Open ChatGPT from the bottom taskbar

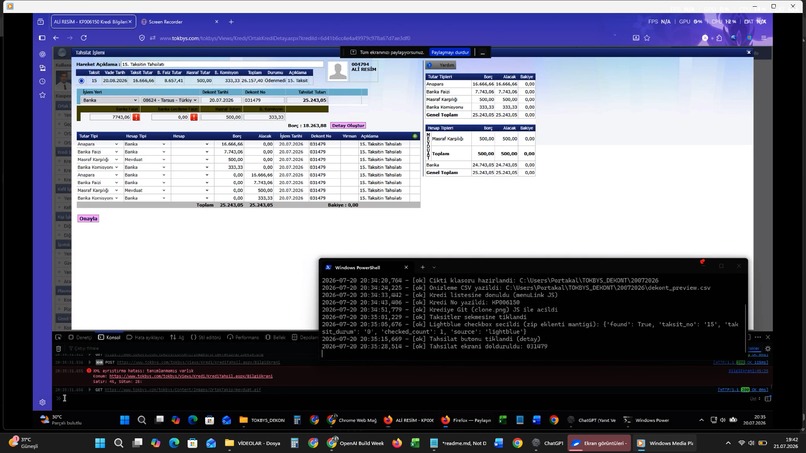click(x=548, y=443)
